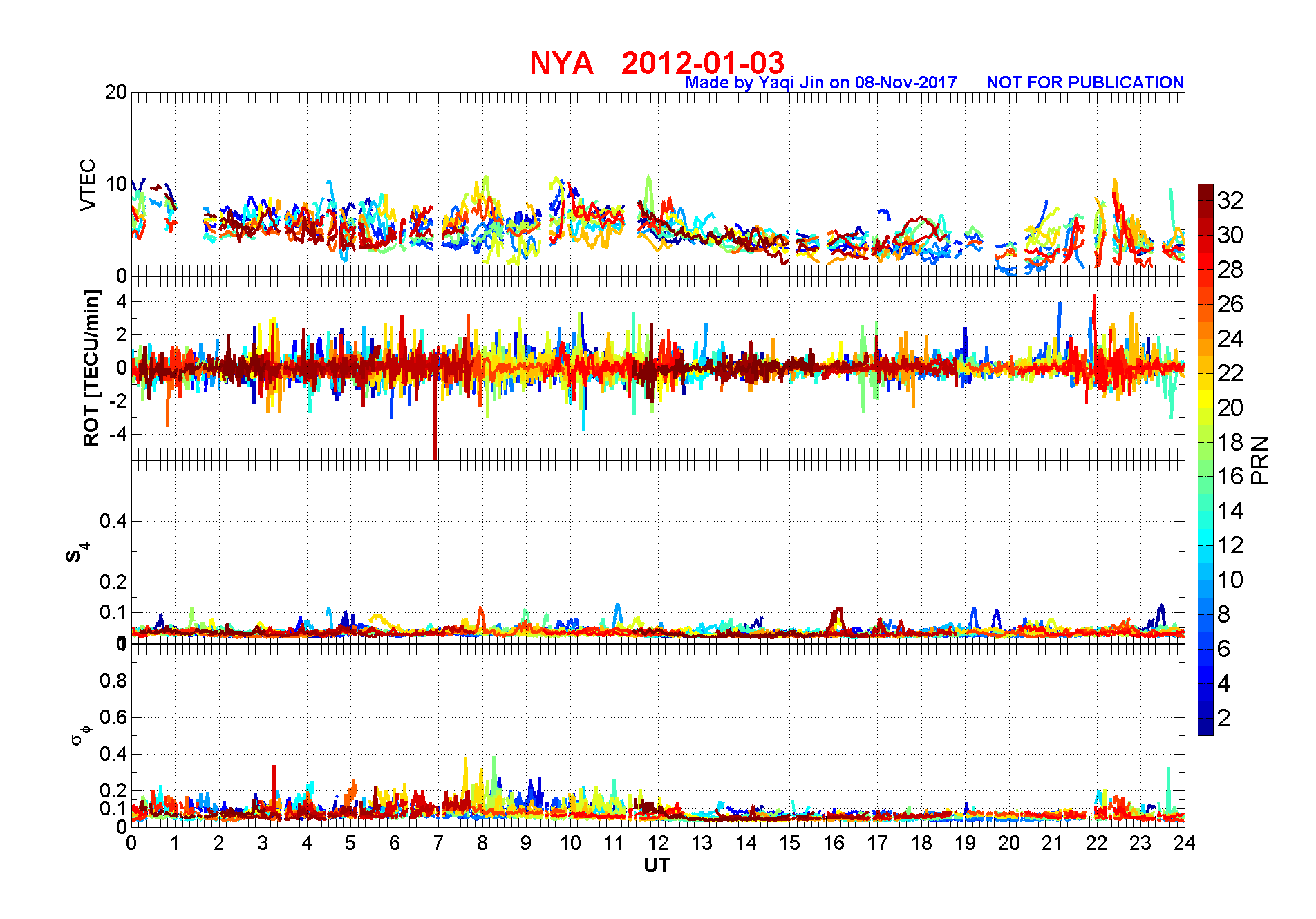Click the "NOT FOR PUBLICATION" notice
This screenshot has width=1316, height=919.
(x=1085, y=83)
